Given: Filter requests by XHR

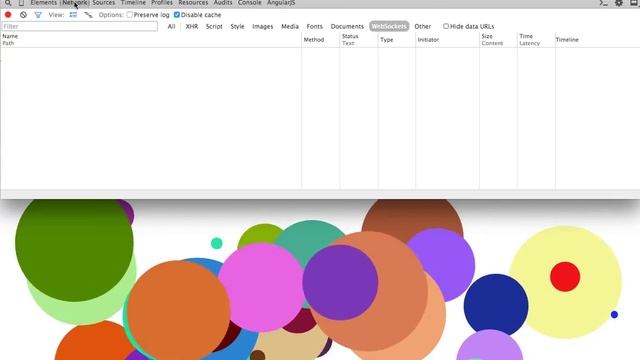Looking at the screenshot, I should coord(191,26).
